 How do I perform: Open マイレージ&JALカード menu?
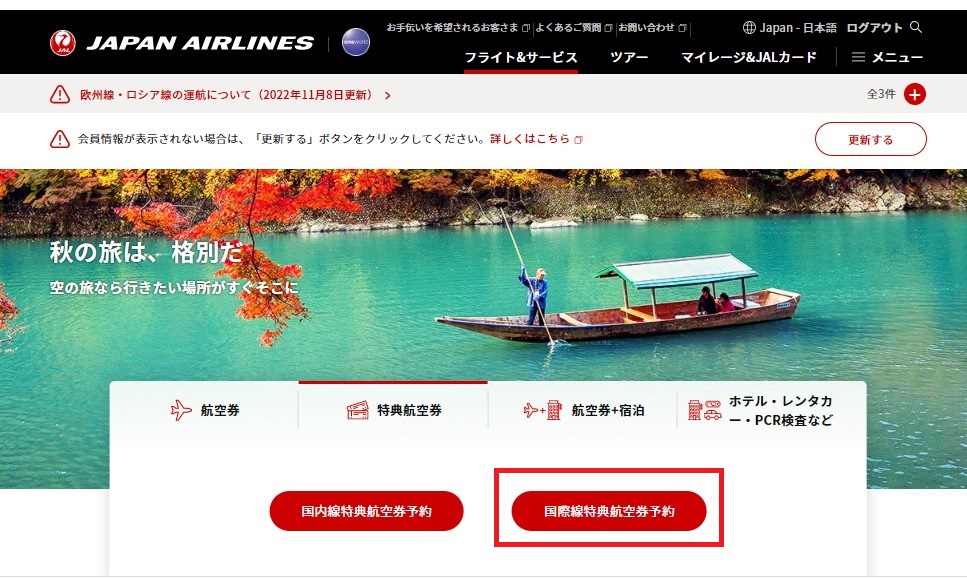(749, 57)
